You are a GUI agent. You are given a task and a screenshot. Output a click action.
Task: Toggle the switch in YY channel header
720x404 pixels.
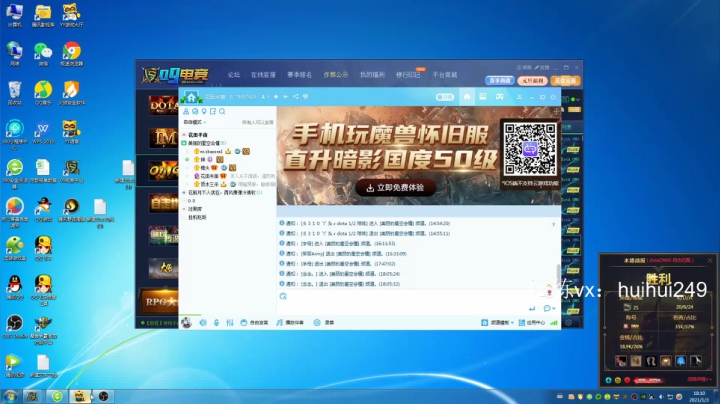coord(444,97)
